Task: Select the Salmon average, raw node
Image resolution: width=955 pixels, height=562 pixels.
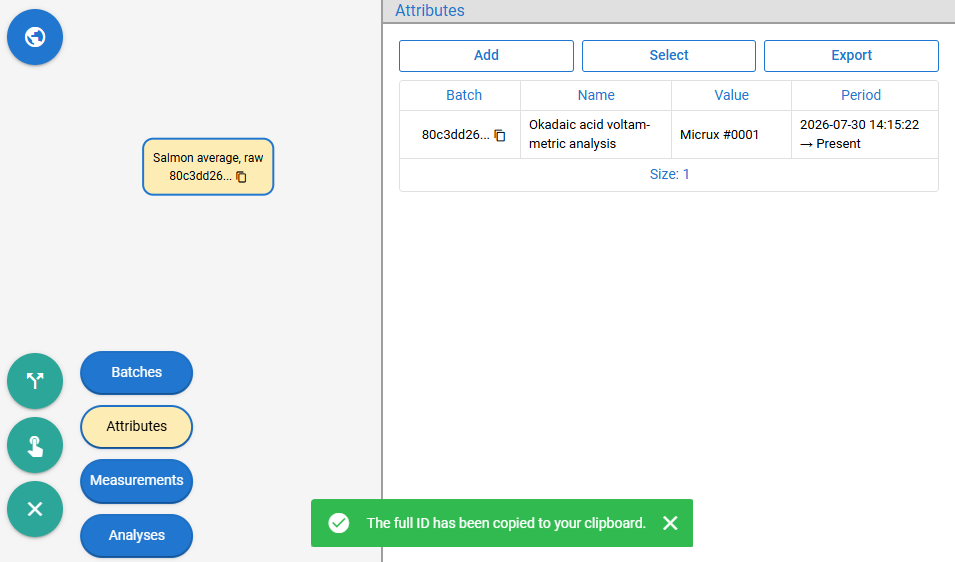Action: click(208, 166)
